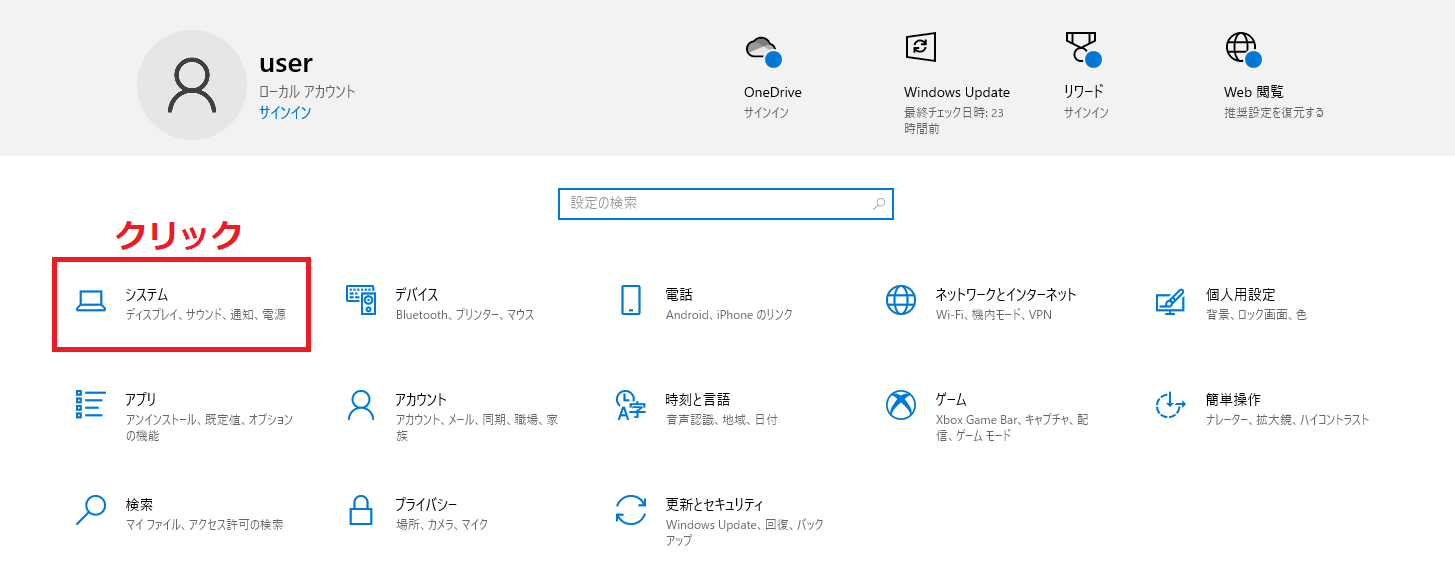Click the Windows Update icon in header
Viewport: 1455px width, 588px height.
pos(920,46)
